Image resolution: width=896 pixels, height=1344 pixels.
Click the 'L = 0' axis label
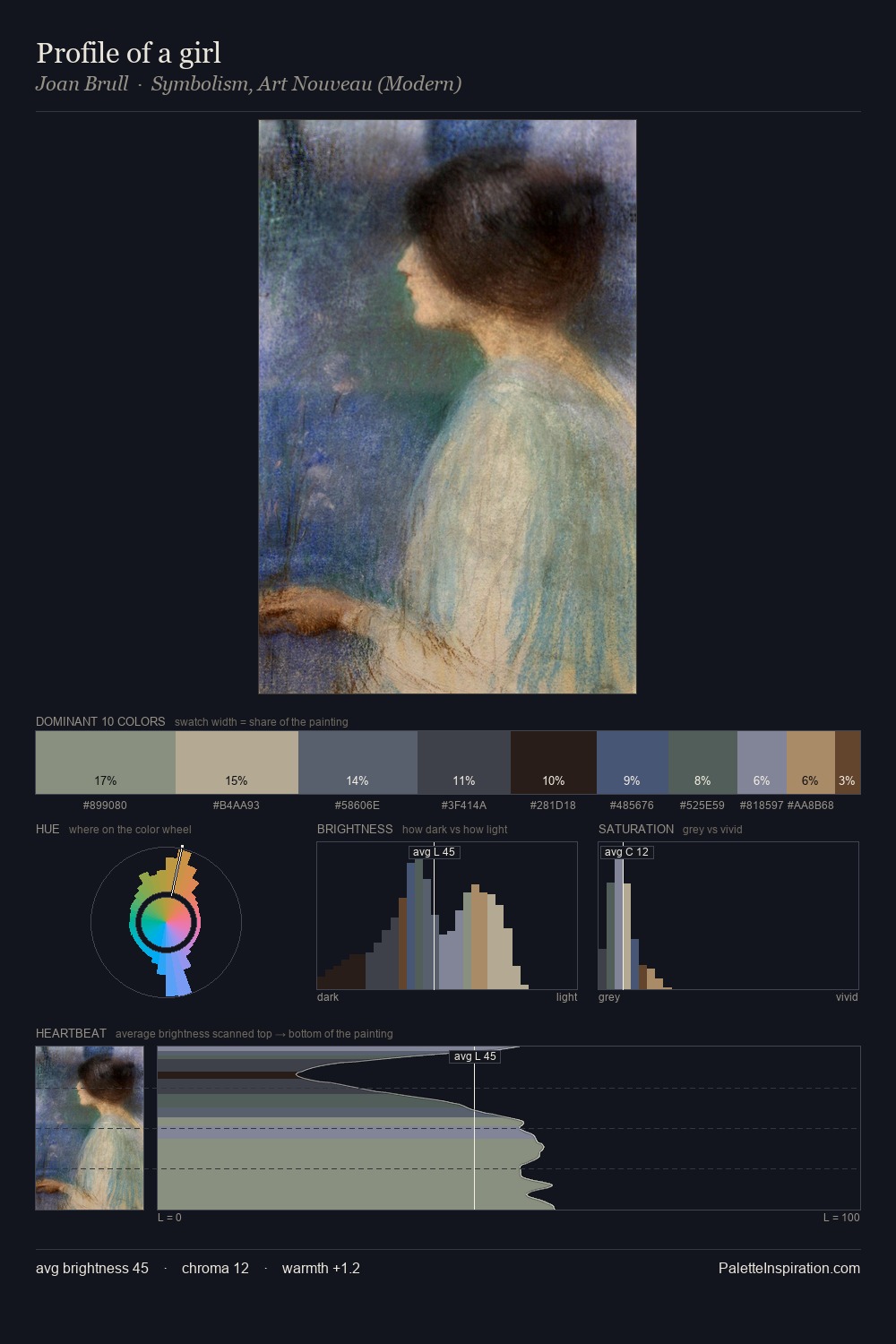[x=169, y=1218]
